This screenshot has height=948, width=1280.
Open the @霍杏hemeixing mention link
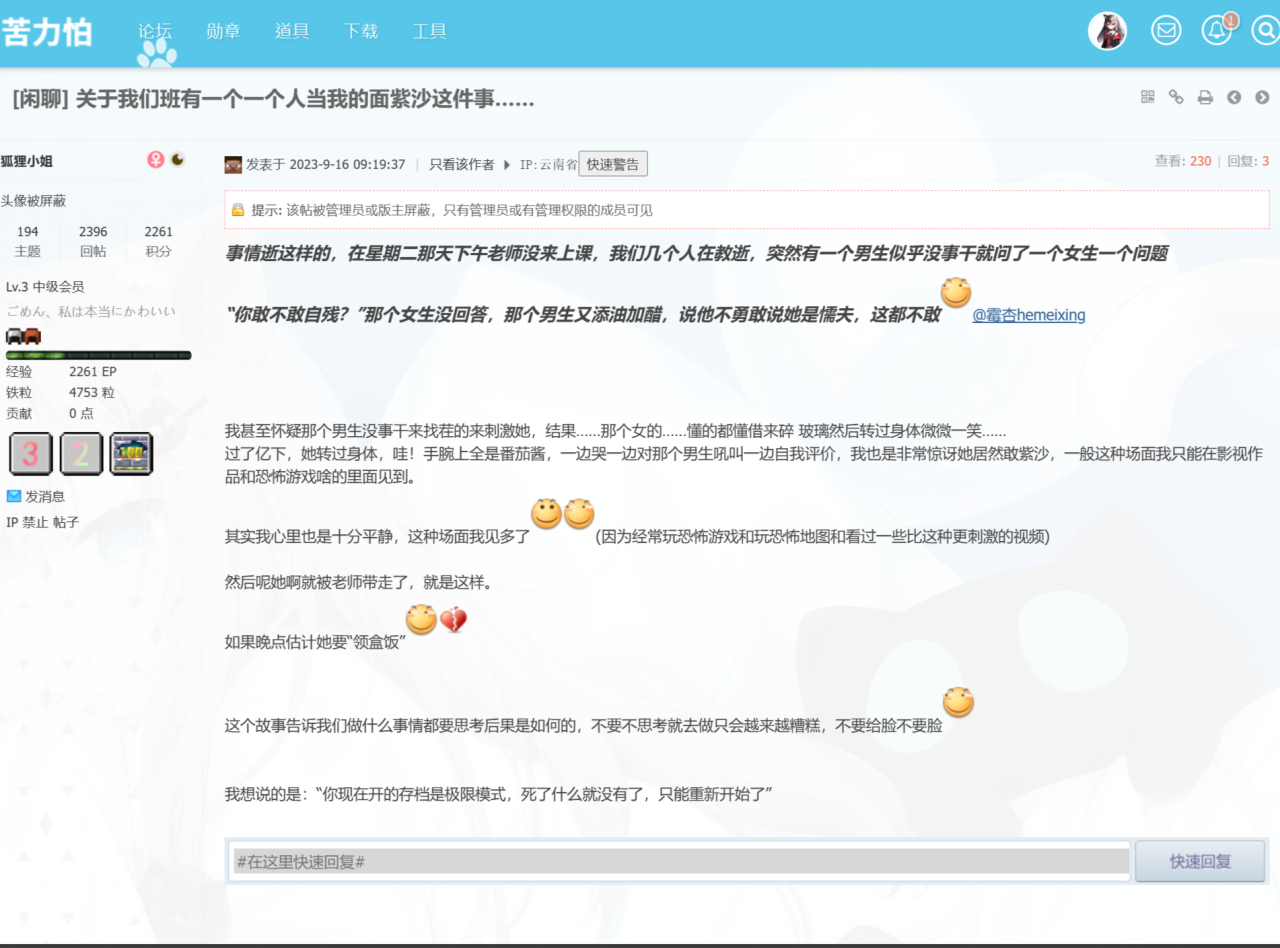[1029, 315]
